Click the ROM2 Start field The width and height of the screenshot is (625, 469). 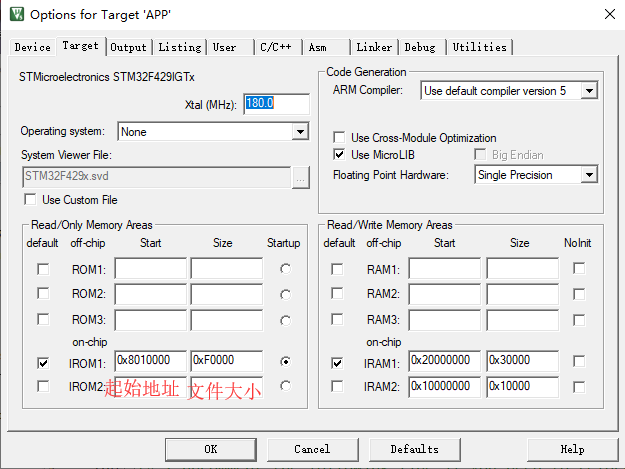(151, 294)
